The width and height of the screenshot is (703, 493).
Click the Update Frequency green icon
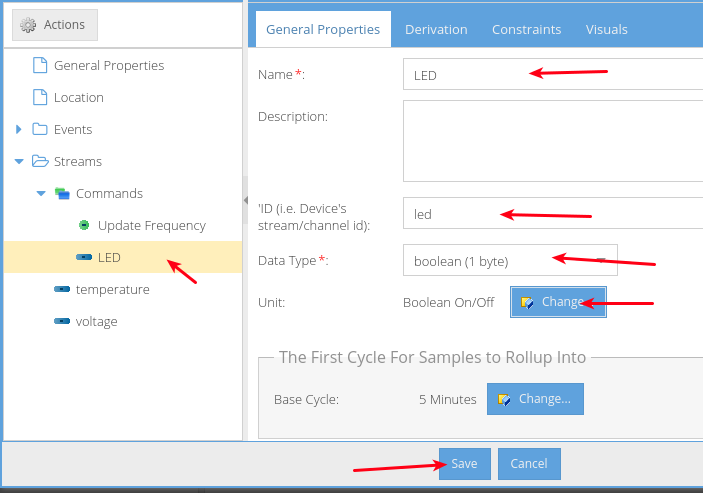[84, 226]
